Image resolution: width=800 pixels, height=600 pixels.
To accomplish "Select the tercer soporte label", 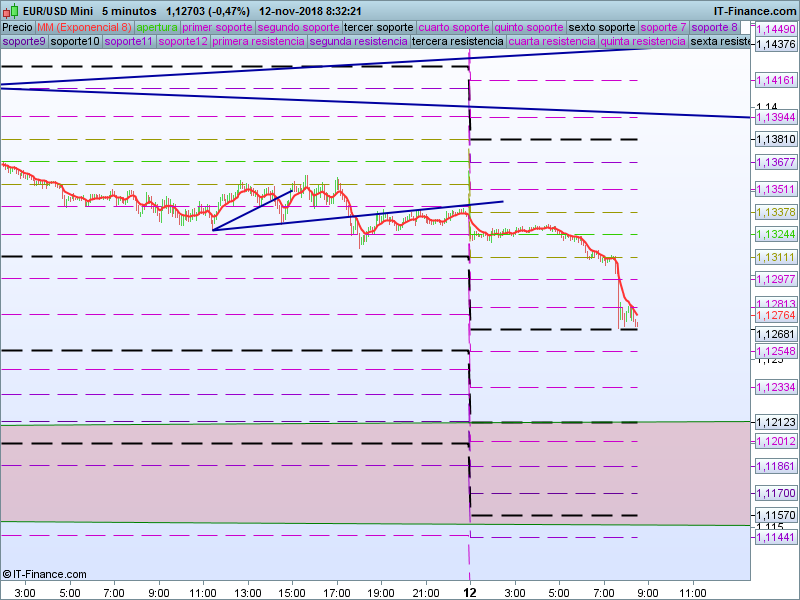I will click(379, 28).
